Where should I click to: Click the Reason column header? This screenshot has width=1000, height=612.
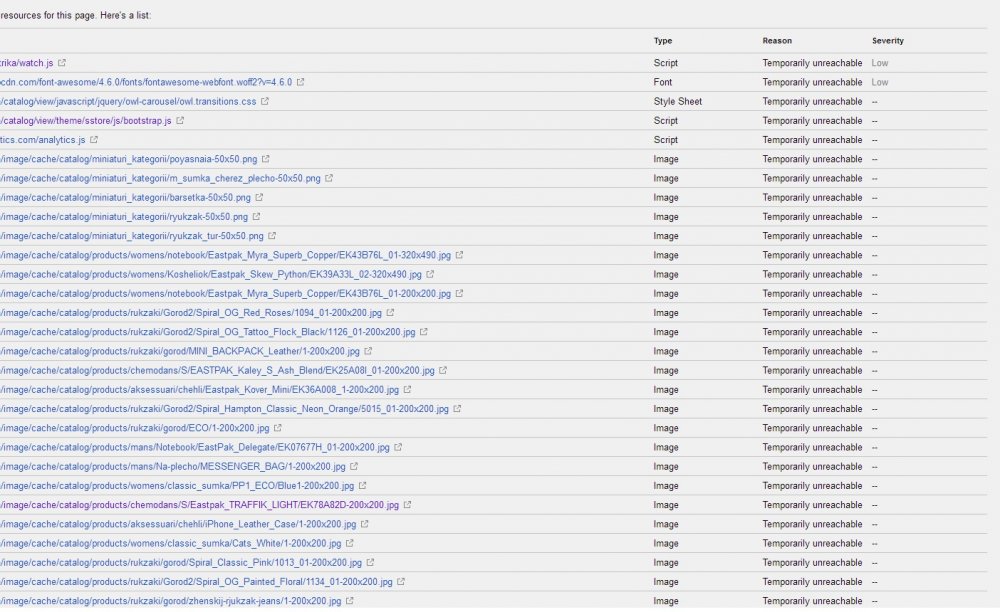[x=777, y=41]
